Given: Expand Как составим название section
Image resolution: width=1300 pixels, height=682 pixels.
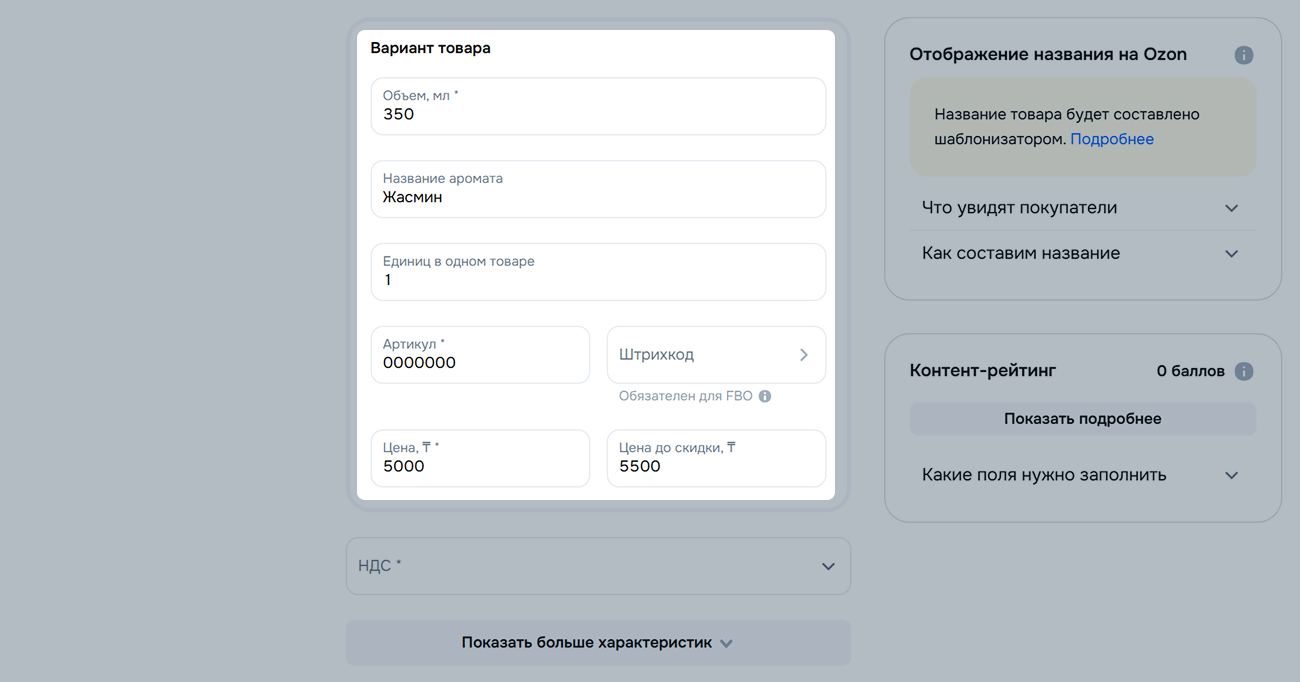Looking at the screenshot, I should coord(1231,254).
